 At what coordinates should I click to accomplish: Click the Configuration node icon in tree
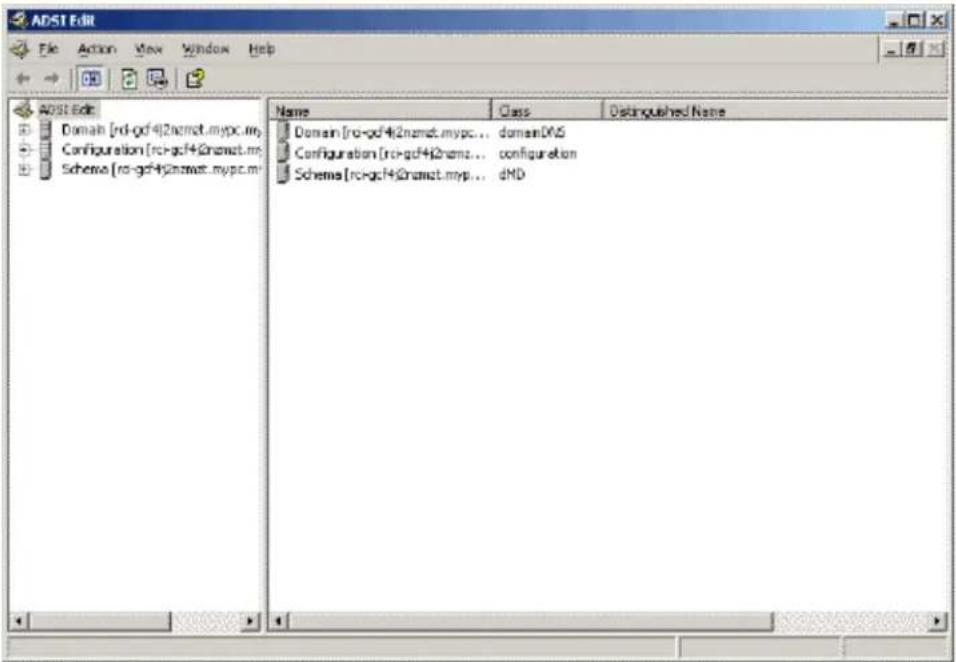click(45, 150)
